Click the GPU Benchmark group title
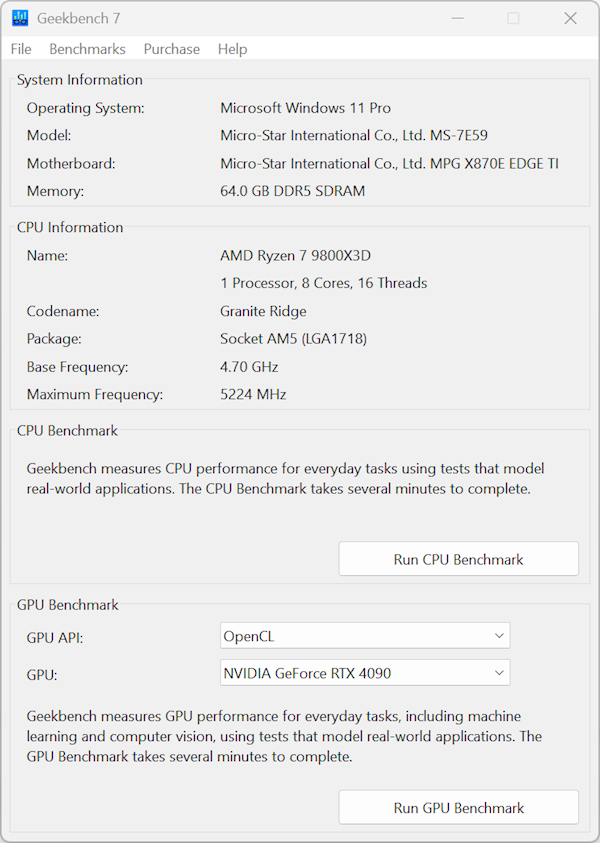This screenshot has height=843, width=600. pos(67,604)
